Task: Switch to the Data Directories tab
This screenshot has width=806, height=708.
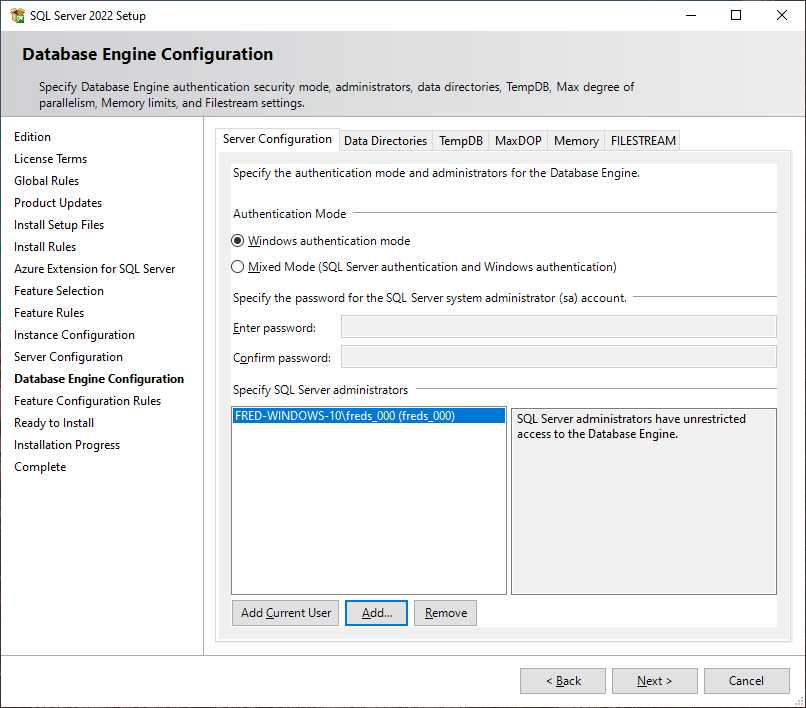Action: [385, 140]
